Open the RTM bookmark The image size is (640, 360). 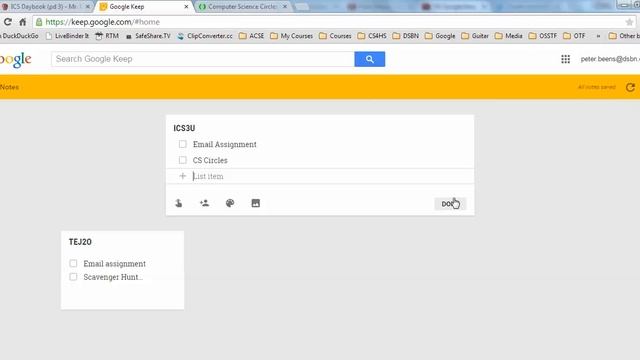point(107,36)
